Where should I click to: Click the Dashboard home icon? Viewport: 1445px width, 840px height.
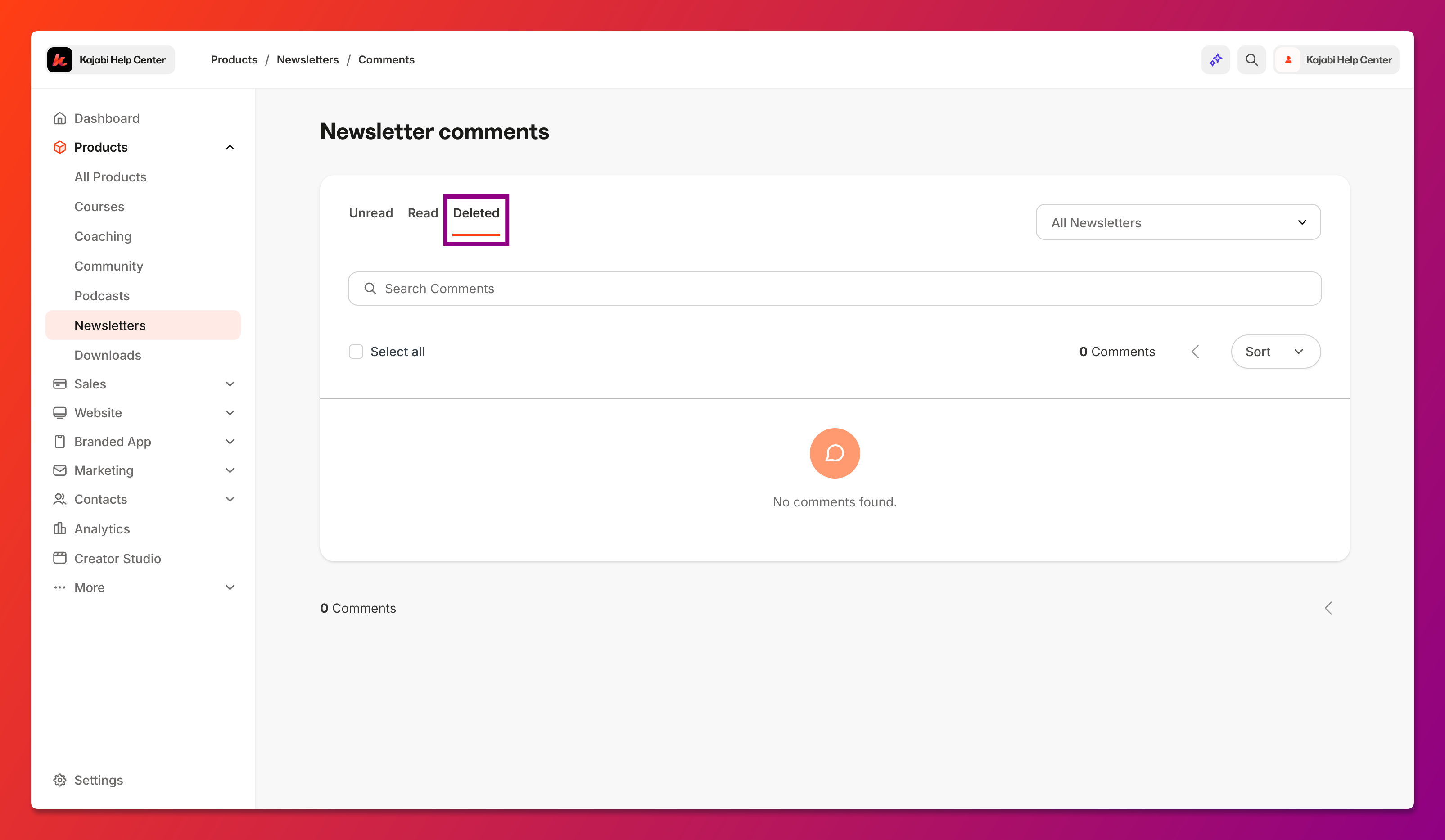pyautogui.click(x=59, y=118)
